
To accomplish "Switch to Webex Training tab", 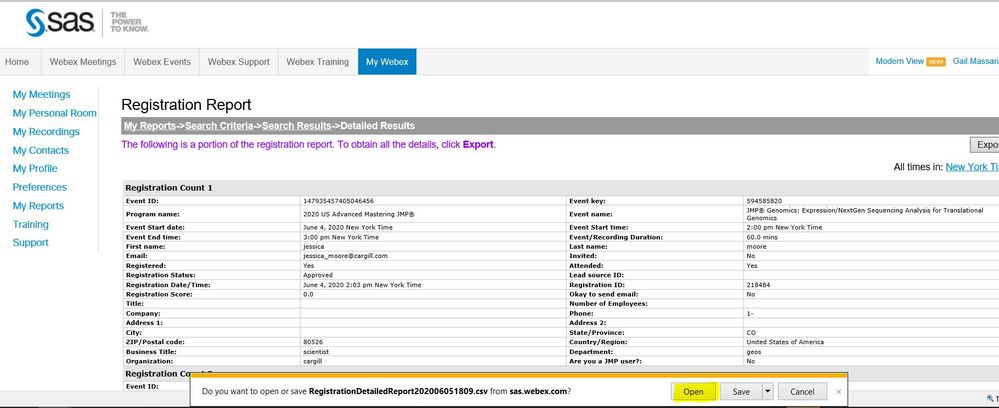I will pyautogui.click(x=317, y=62).
